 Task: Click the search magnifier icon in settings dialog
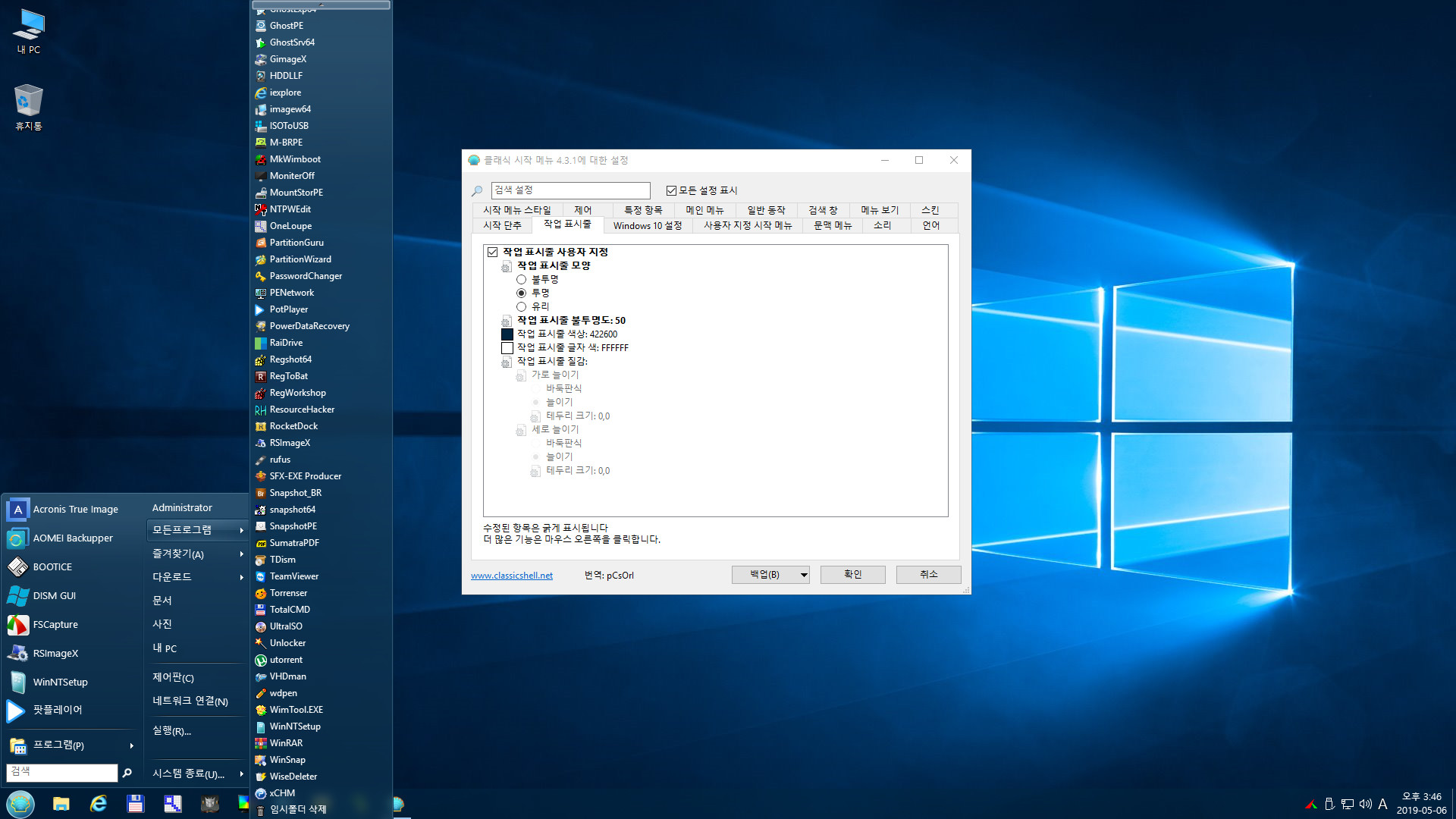[x=477, y=191]
